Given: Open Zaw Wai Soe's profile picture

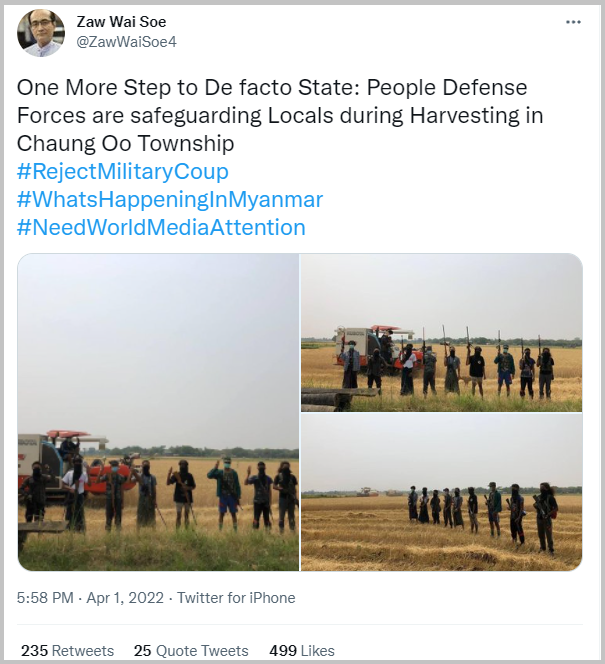Looking at the screenshot, I should [x=41, y=33].
